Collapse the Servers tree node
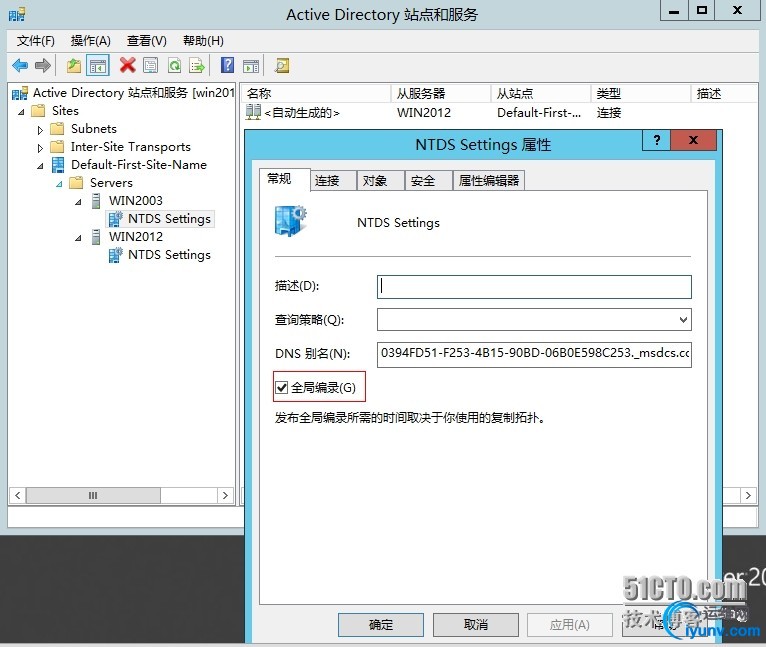The height and width of the screenshot is (647, 766). [59, 184]
